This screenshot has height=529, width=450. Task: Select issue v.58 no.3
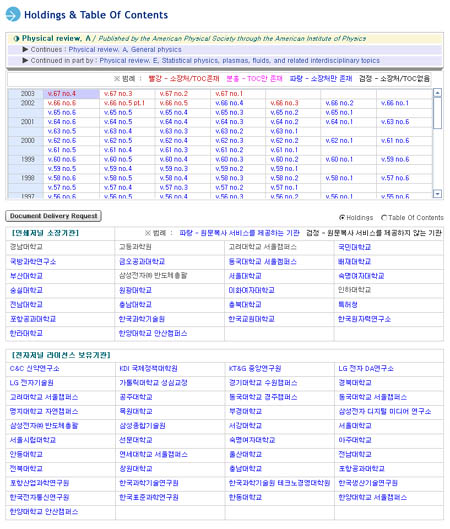click(x=229, y=178)
